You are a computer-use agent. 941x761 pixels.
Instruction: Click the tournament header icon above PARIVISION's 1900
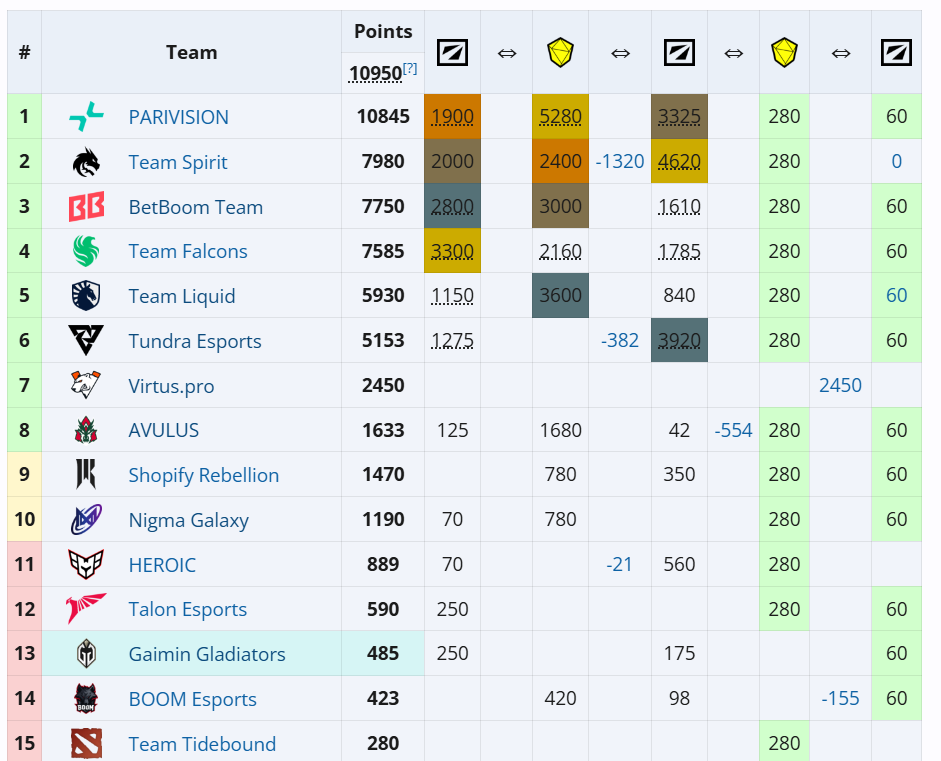(452, 52)
